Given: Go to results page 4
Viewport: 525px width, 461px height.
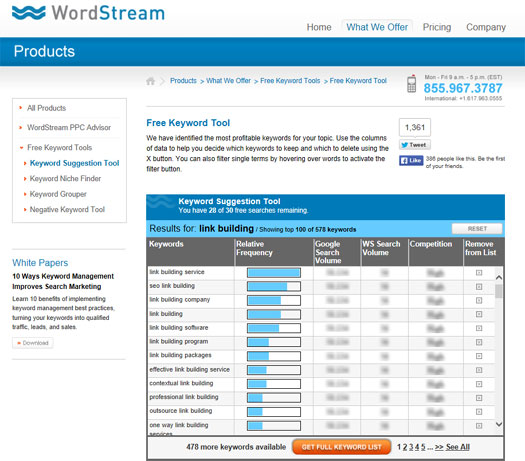Looking at the screenshot, I should click(x=417, y=447).
